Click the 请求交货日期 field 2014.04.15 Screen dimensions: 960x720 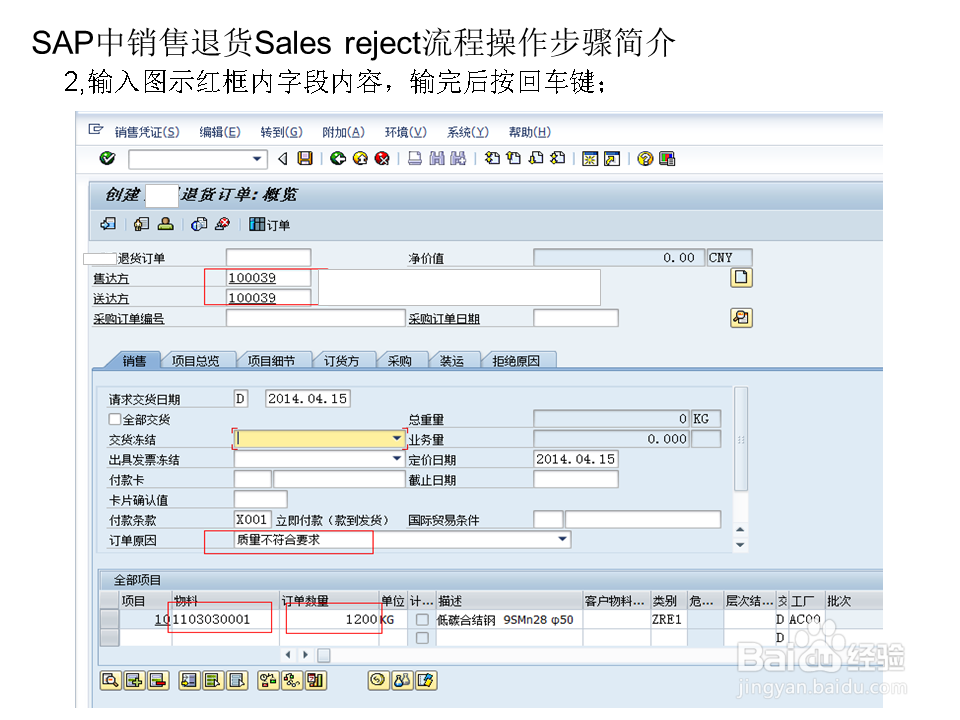point(307,399)
